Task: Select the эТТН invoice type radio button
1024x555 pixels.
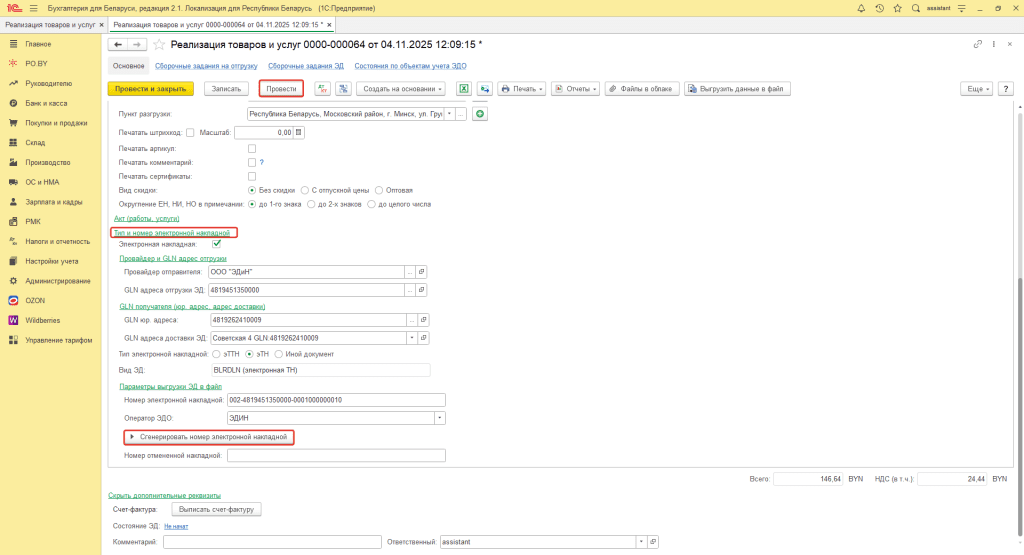Action: tap(217, 354)
